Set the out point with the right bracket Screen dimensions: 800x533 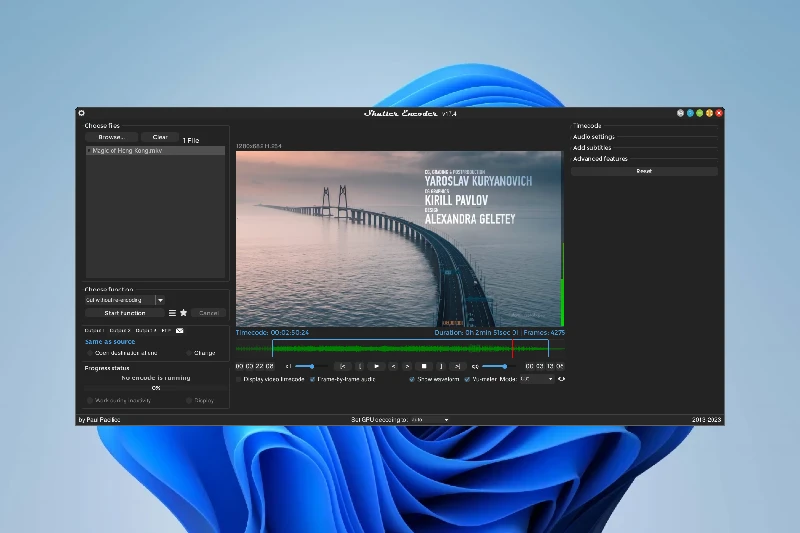coord(441,366)
